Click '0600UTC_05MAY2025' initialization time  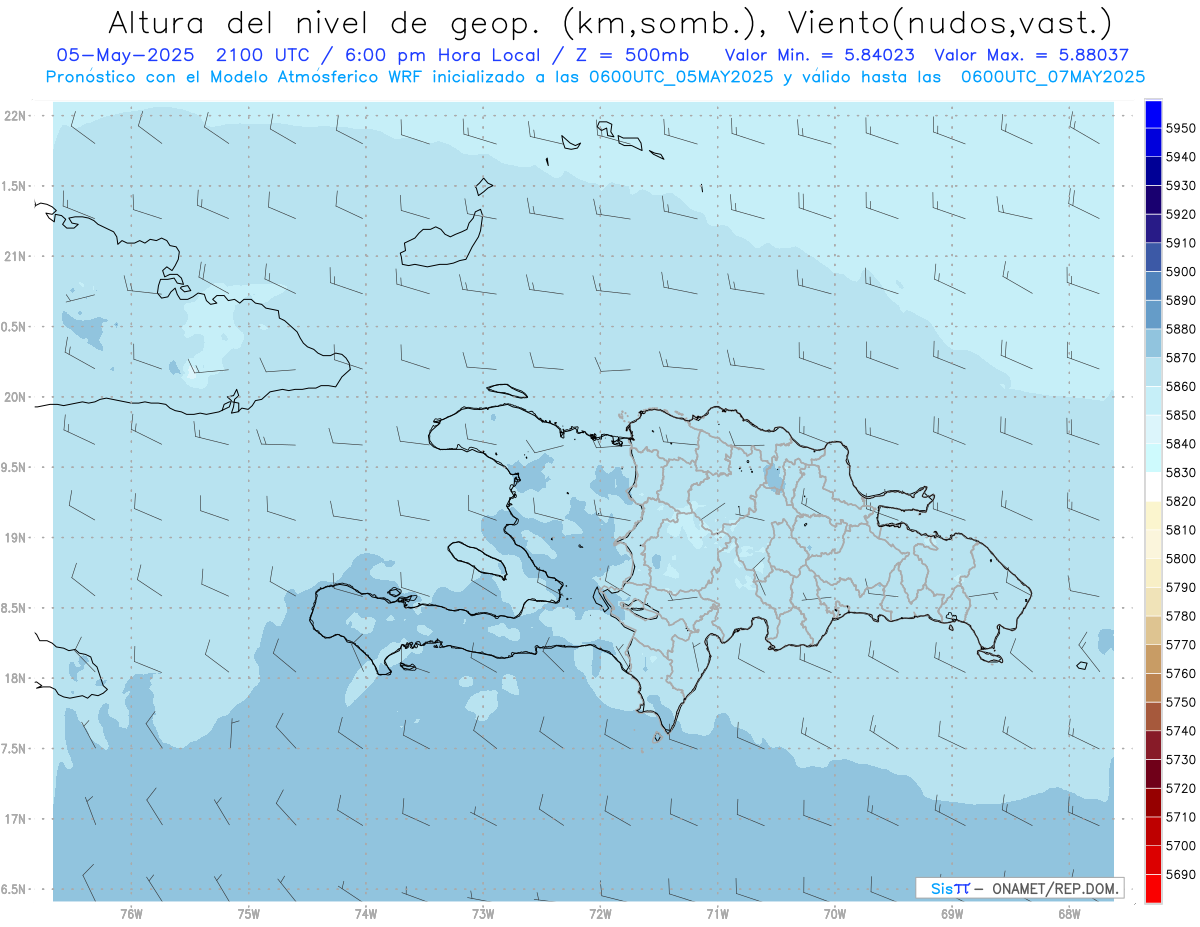click(x=680, y=76)
